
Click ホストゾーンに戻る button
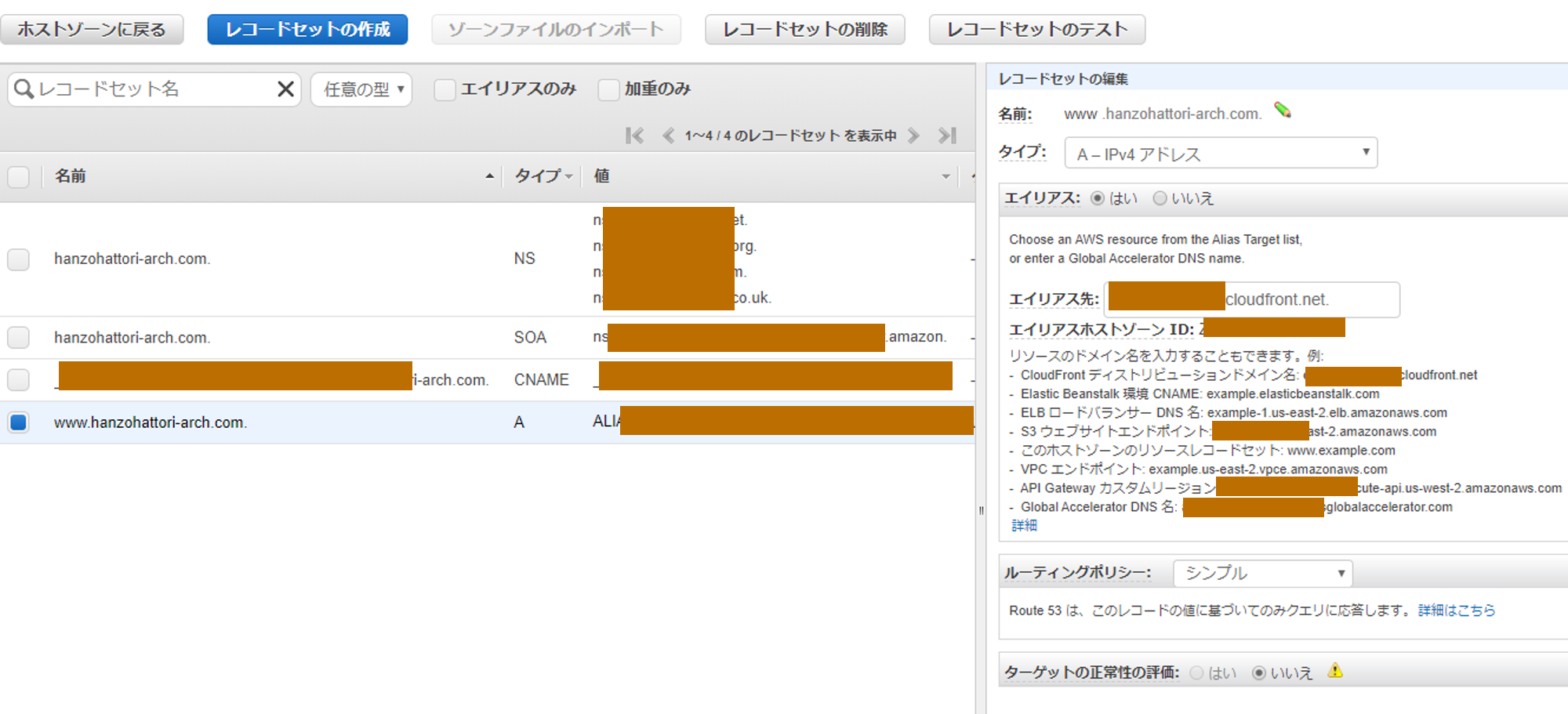click(x=92, y=30)
